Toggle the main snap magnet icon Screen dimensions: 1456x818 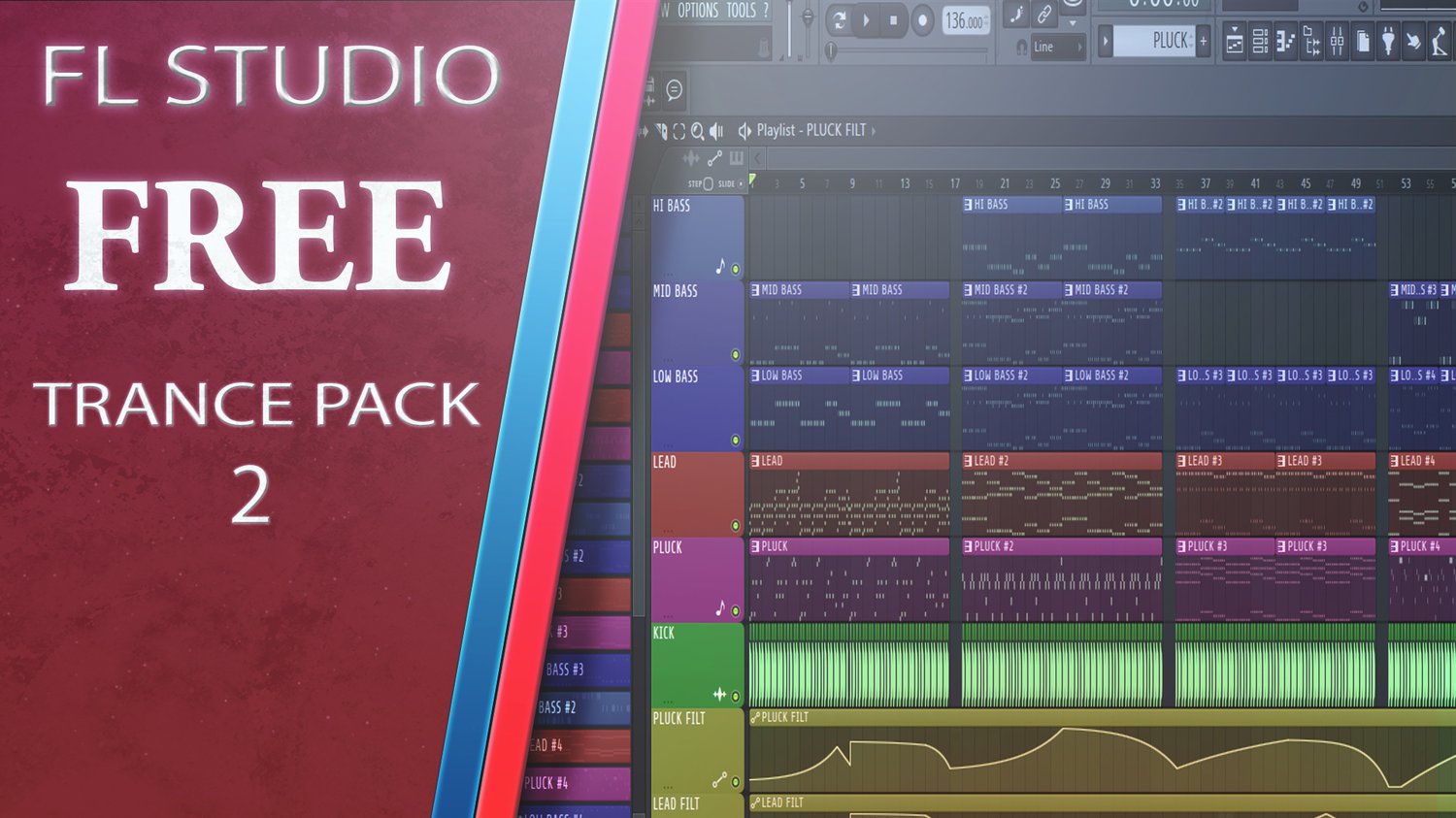[1021, 47]
